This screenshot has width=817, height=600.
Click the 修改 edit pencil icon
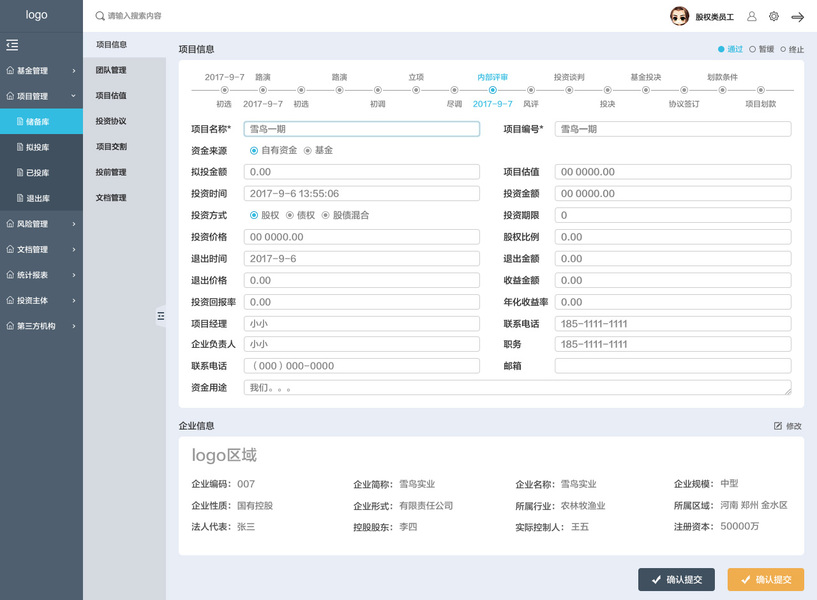click(x=777, y=426)
